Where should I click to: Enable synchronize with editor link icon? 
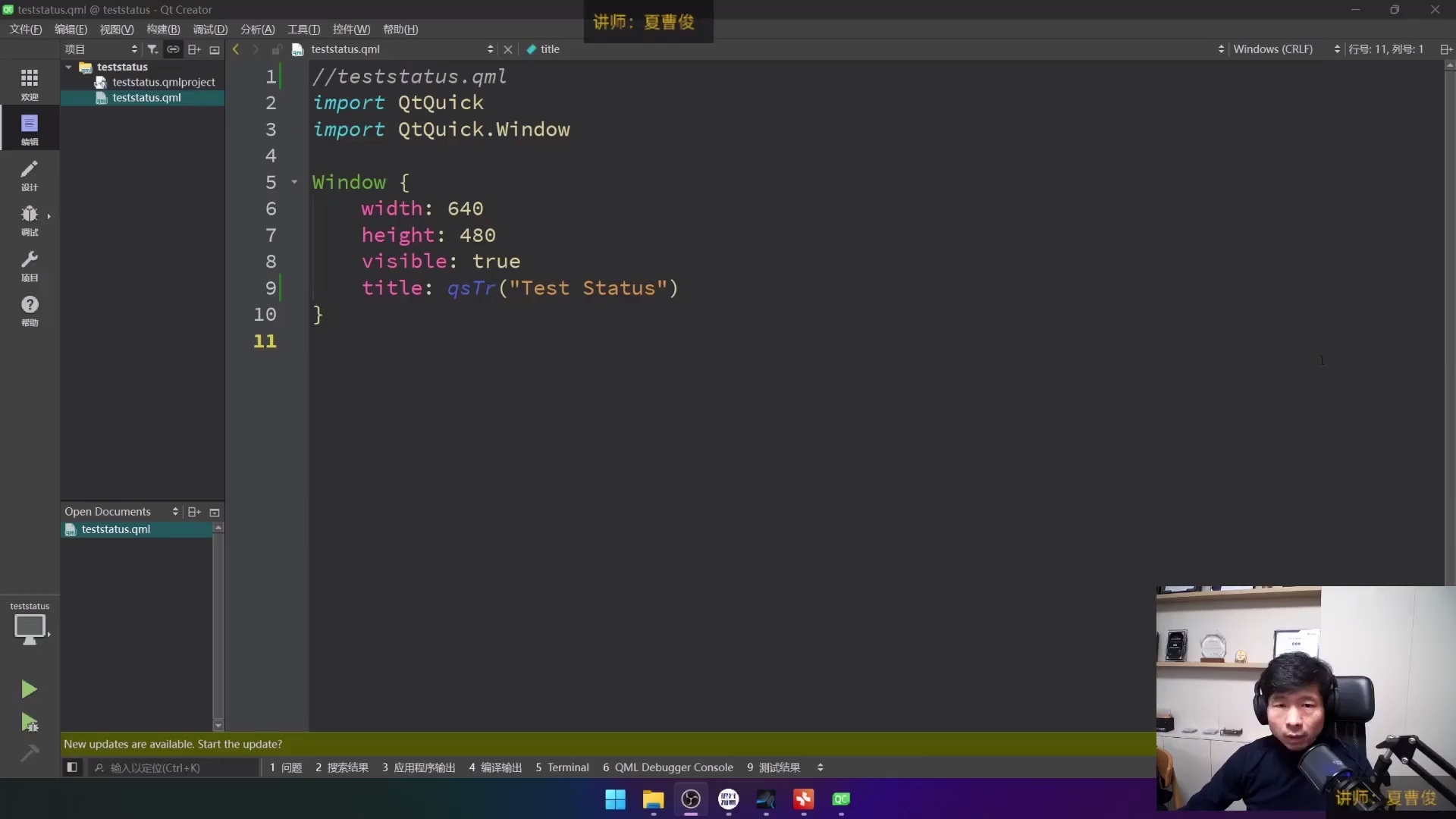click(x=173, y=49)
